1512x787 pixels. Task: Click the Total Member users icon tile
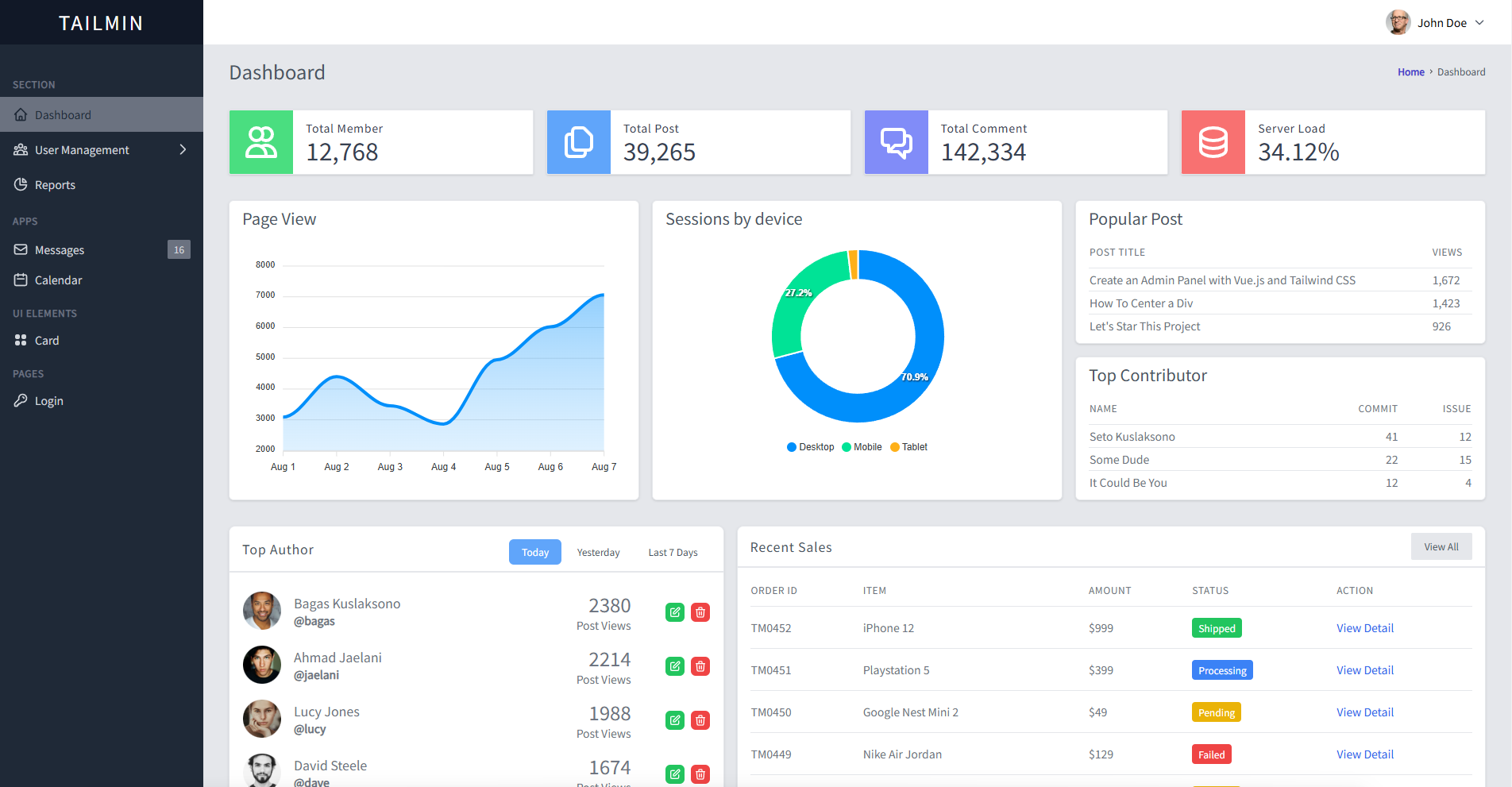(261, 142)
